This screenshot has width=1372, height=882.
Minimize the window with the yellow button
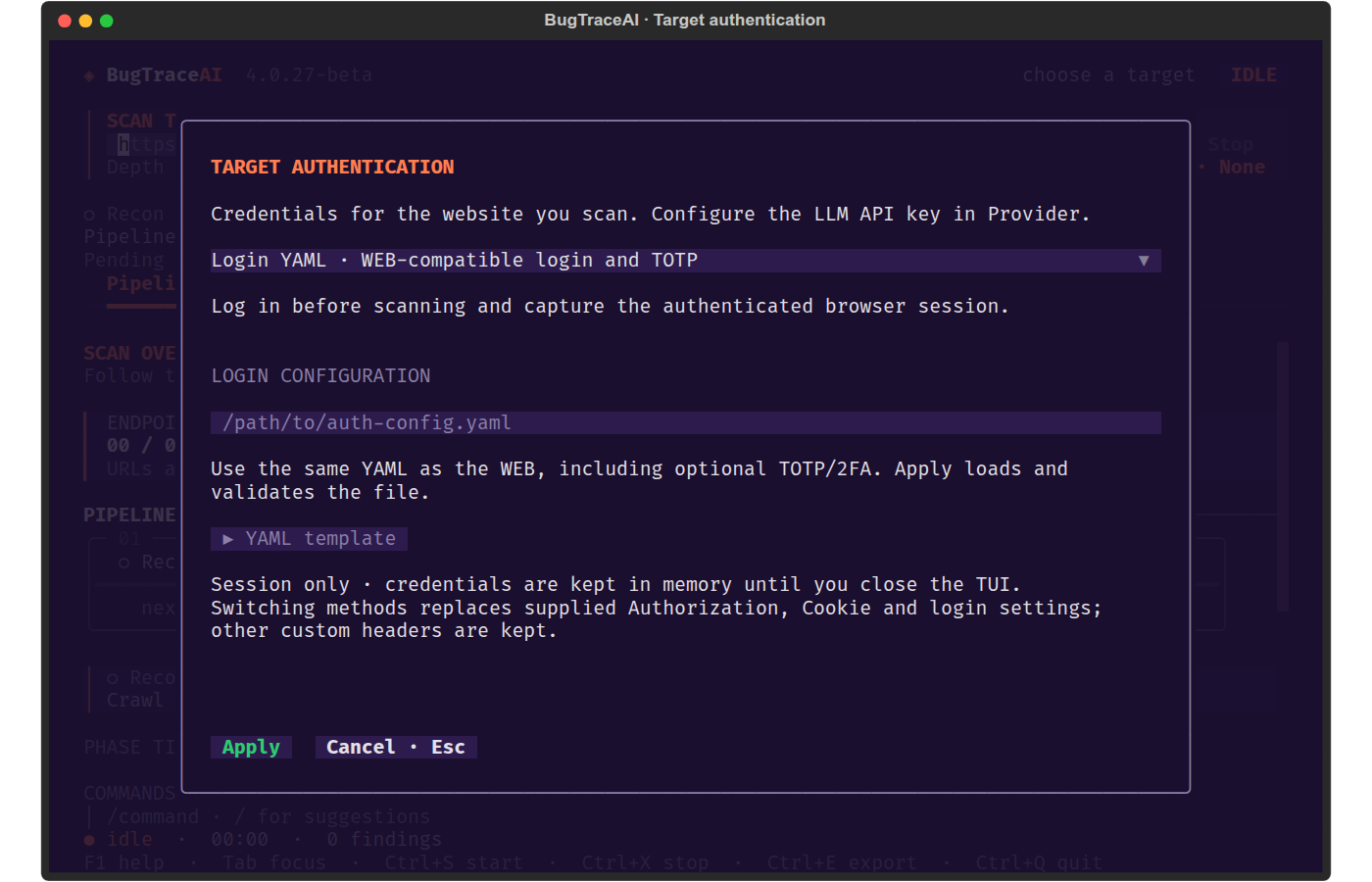point(85,21)
